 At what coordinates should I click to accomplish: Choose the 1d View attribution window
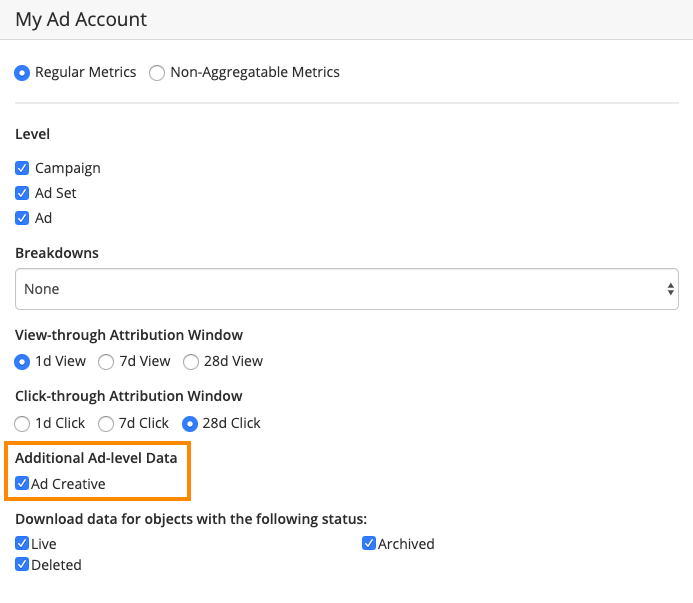(x=22, y=362)
